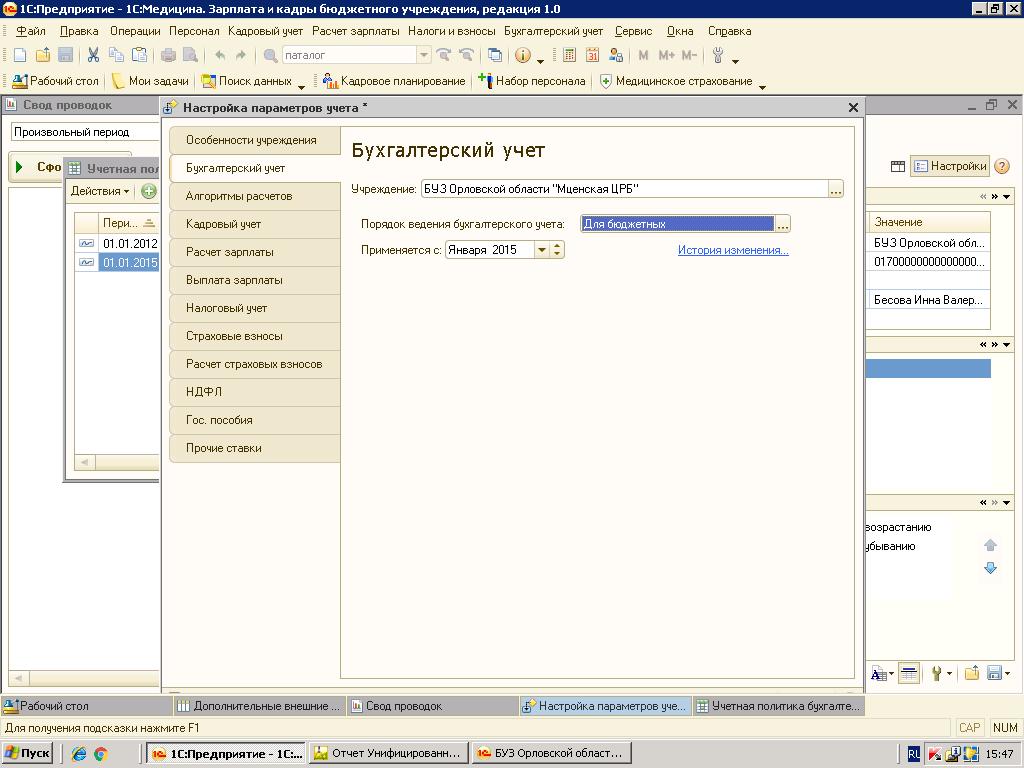The width and height of the screenshot is (1024, 768).
Task: Open Отчет Унифицированн taskbar item
Action: (389, 753)
